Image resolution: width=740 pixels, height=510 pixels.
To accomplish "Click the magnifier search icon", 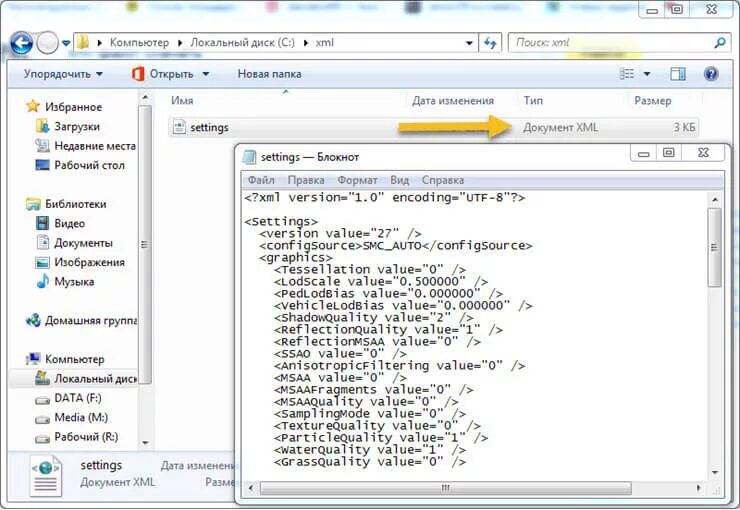I will 720,43.
